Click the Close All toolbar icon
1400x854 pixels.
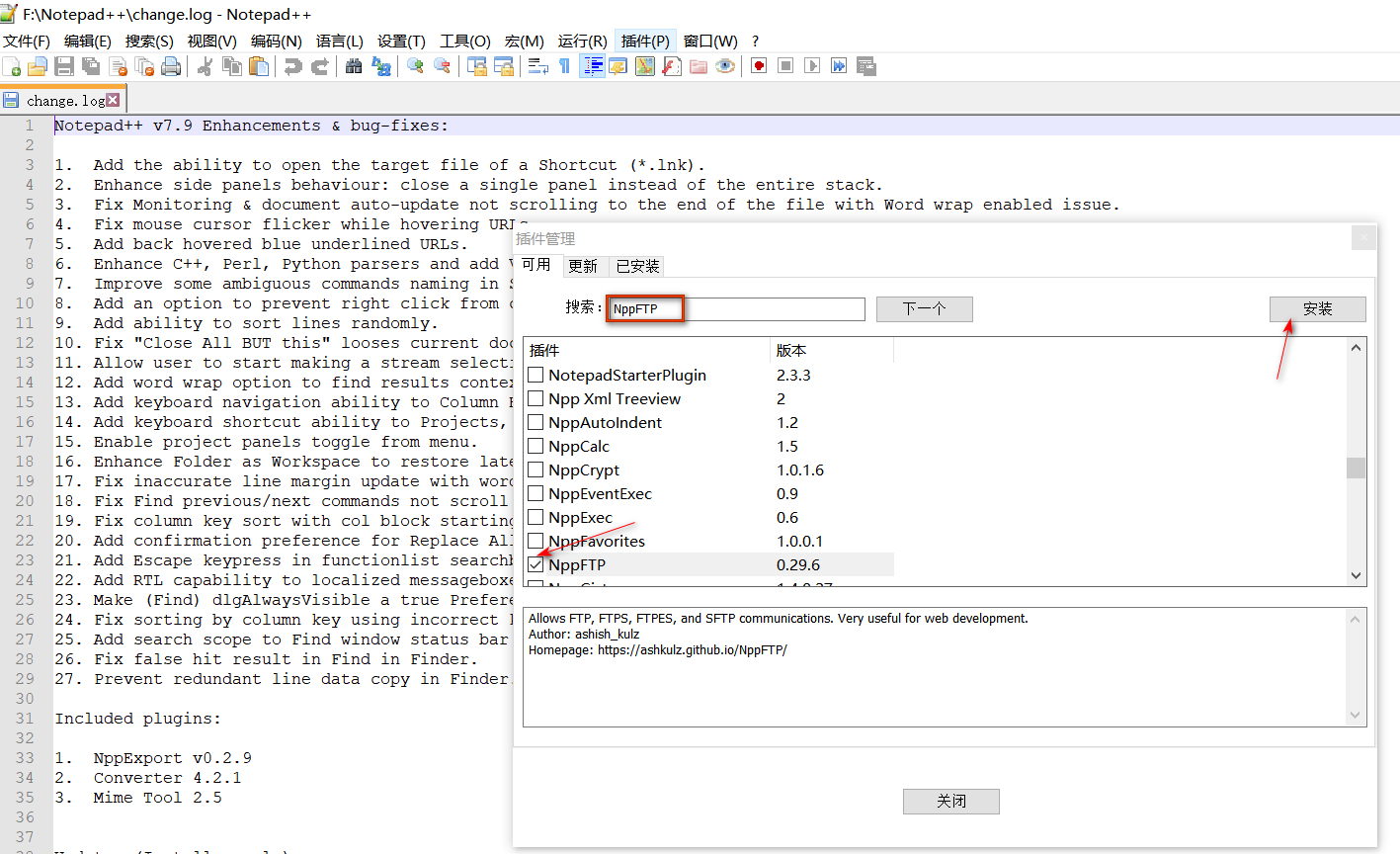(144, 66)
